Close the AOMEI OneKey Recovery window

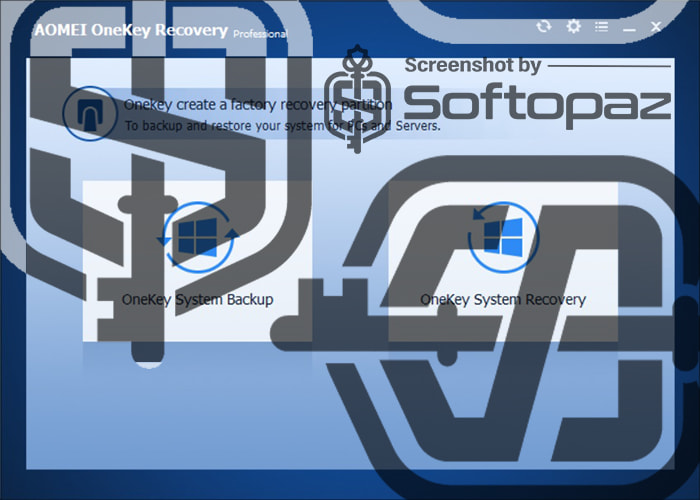(656, 27)
